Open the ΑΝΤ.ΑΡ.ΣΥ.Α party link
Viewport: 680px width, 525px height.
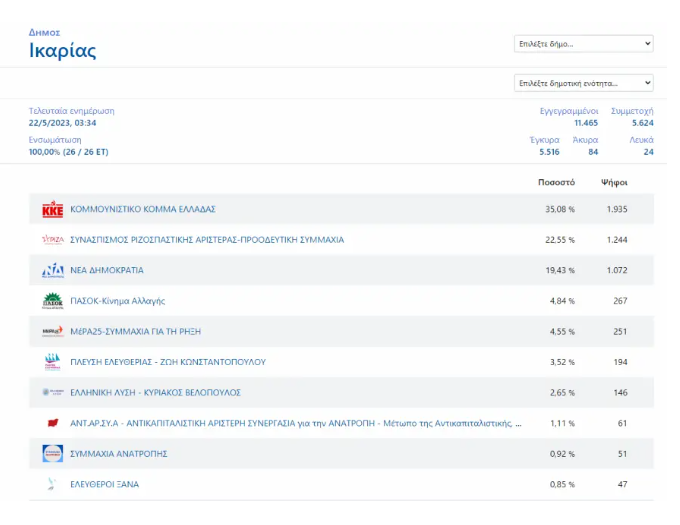tap(296, 423)
